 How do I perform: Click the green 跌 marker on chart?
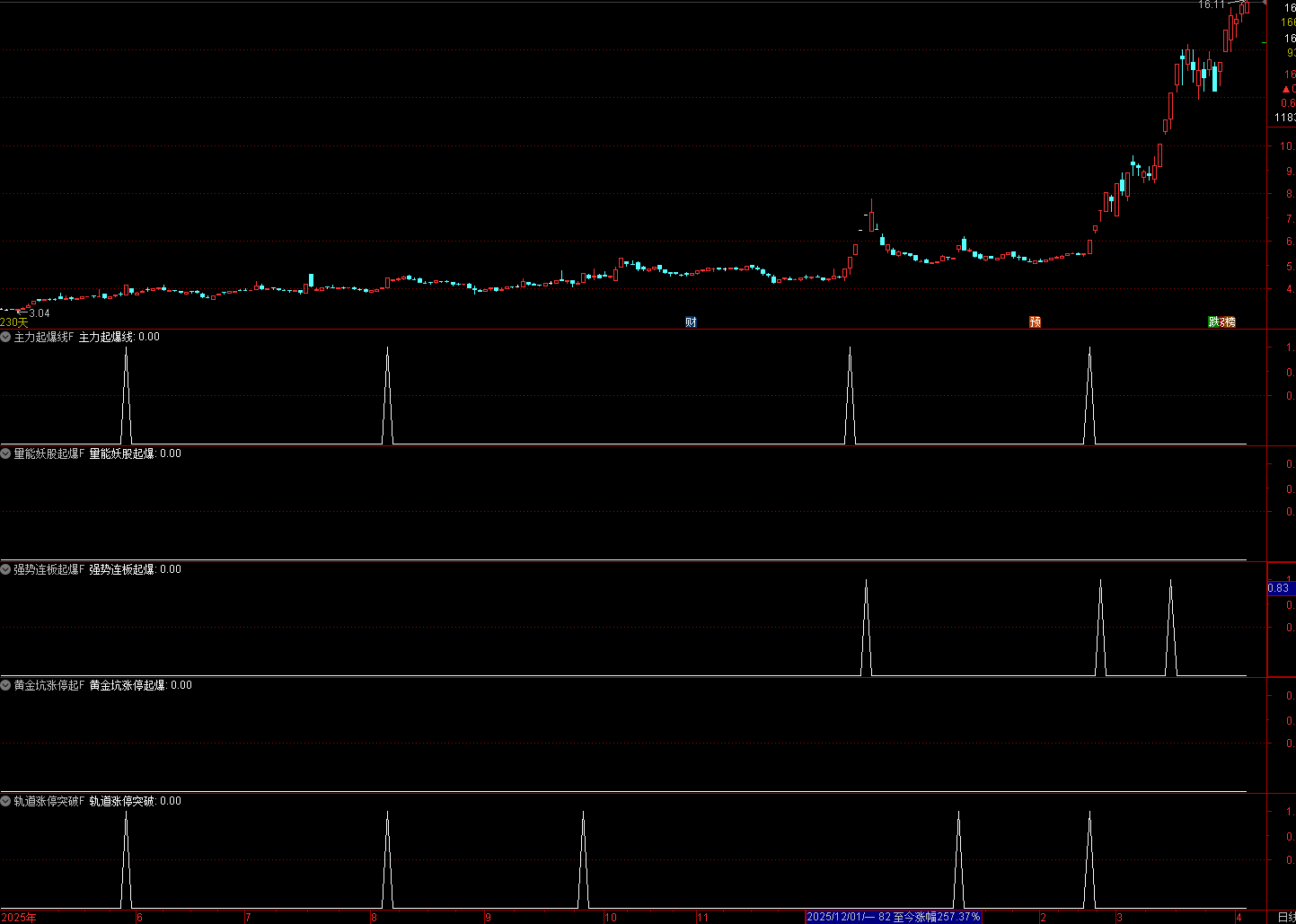[x=1214, y=322]
